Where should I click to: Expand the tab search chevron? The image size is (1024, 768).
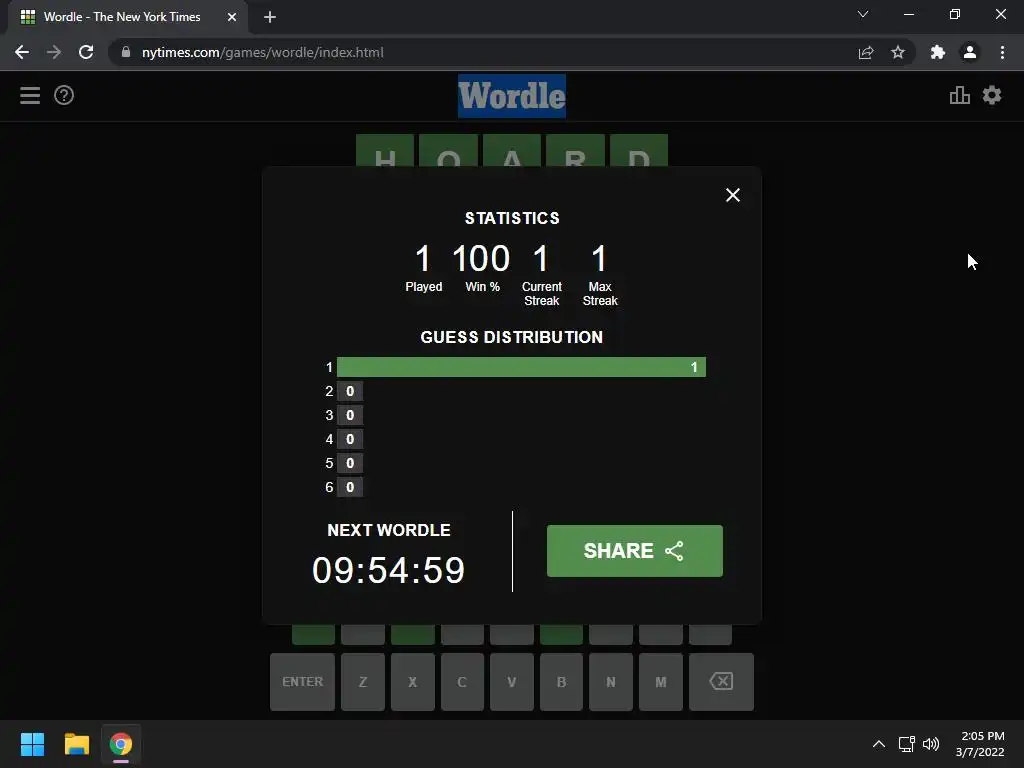[863, 14]
